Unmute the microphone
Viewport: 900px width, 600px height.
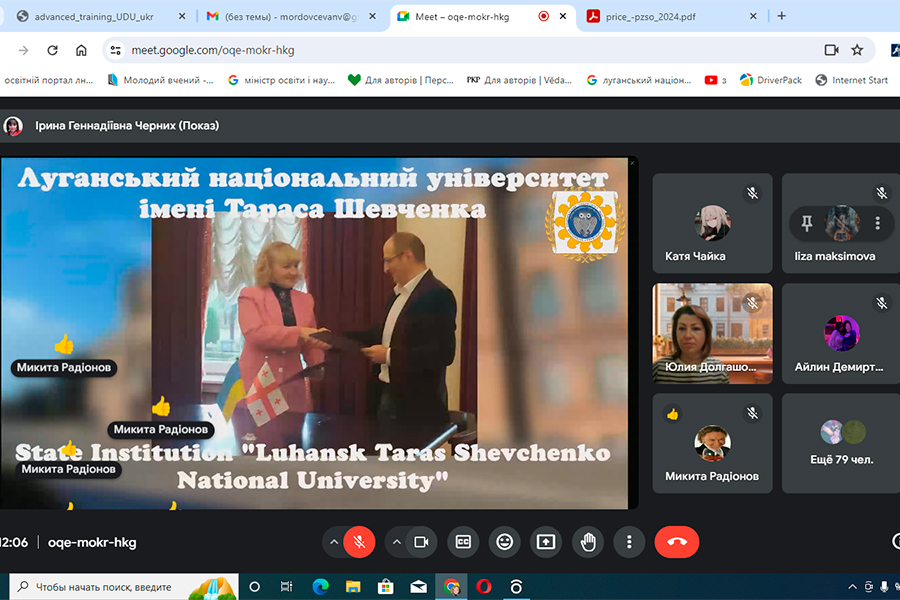pyautogui.click(x=359, y=542)
